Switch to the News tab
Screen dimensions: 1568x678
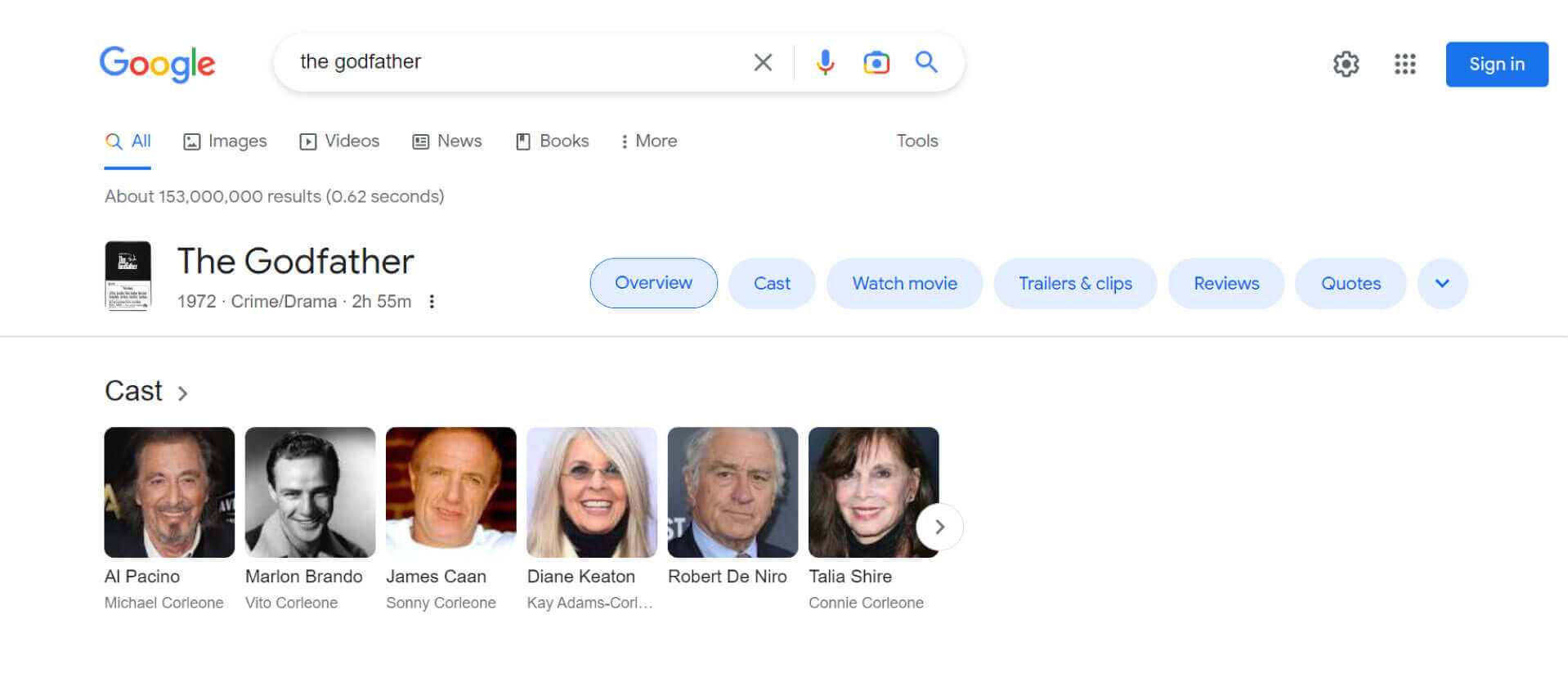click(x=447, y=141)
